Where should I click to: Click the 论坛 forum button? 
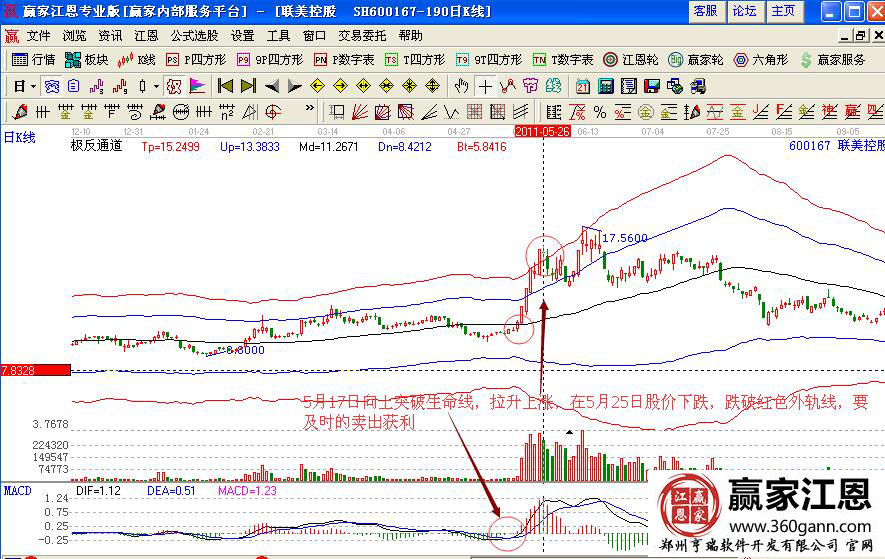coord(744,11)
